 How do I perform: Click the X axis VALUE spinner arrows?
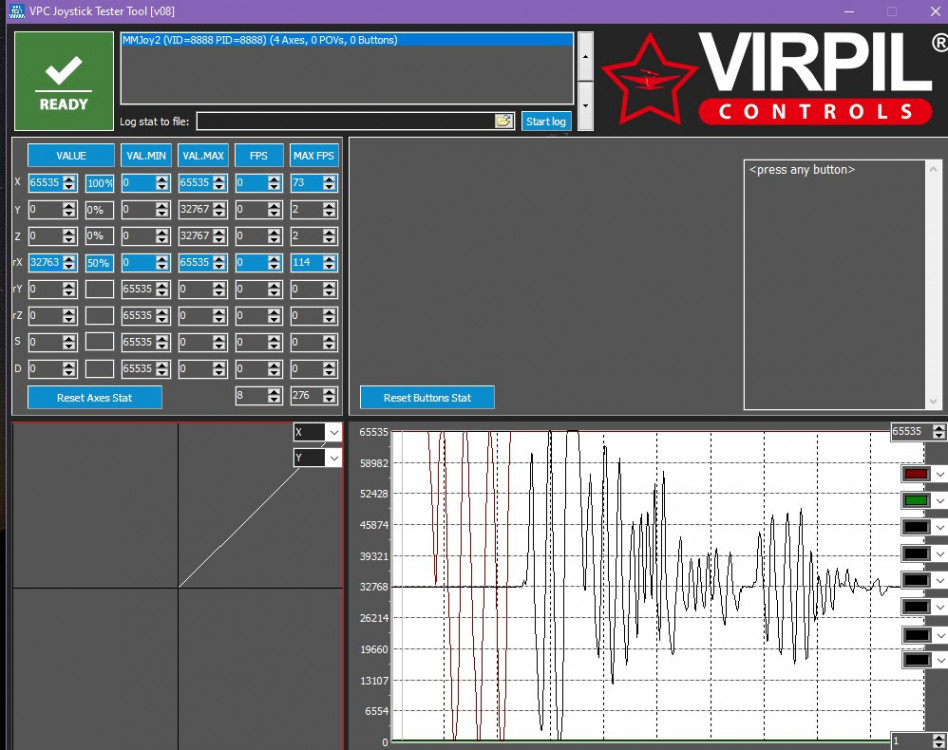coord(69,183)
